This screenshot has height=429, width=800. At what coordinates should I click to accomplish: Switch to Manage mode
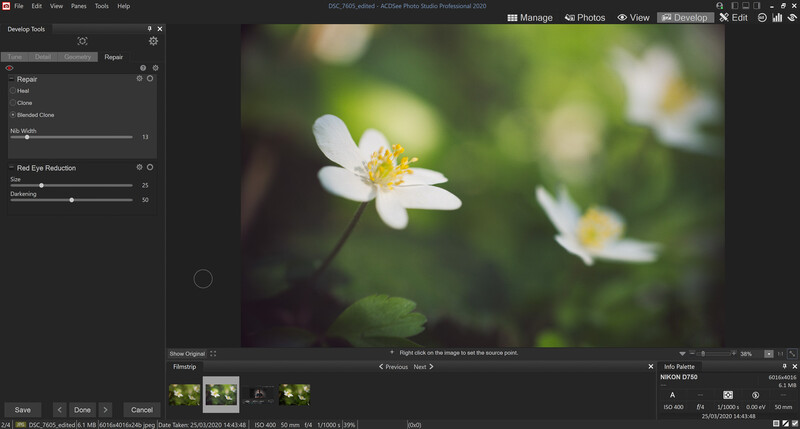pos(530,17)
